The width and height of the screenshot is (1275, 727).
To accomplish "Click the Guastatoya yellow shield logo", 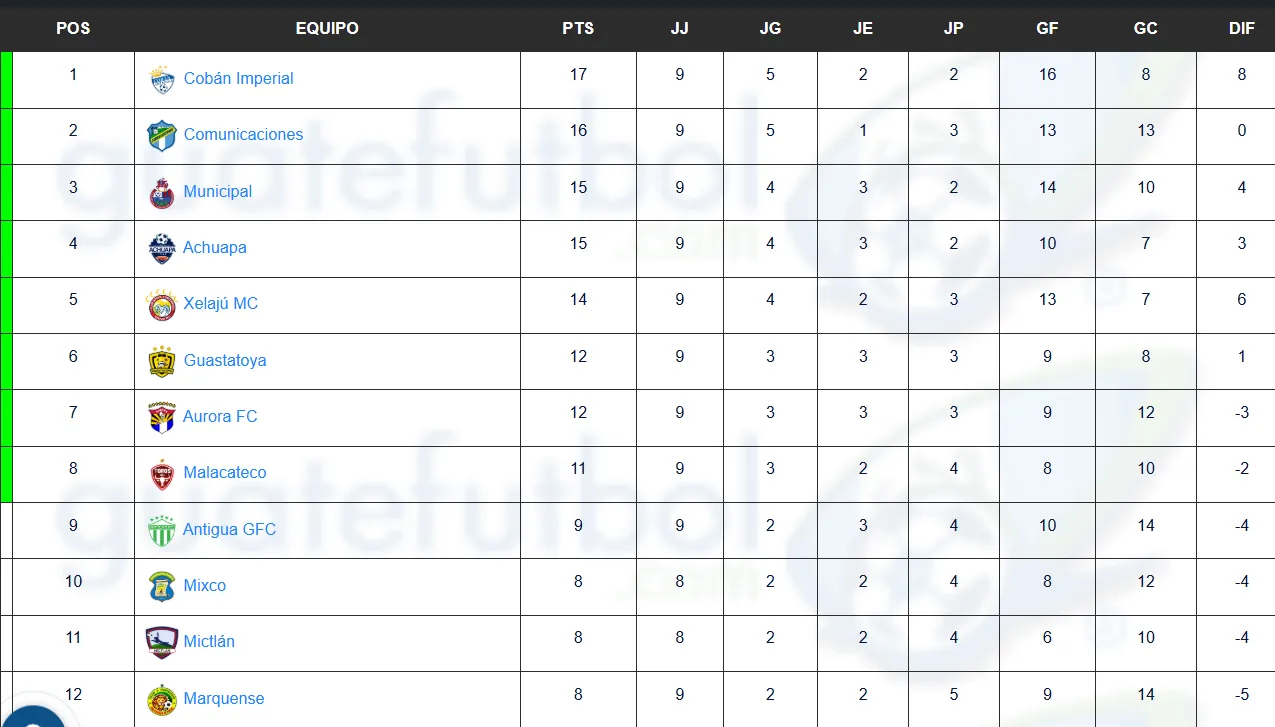I will tap(162, 361).
